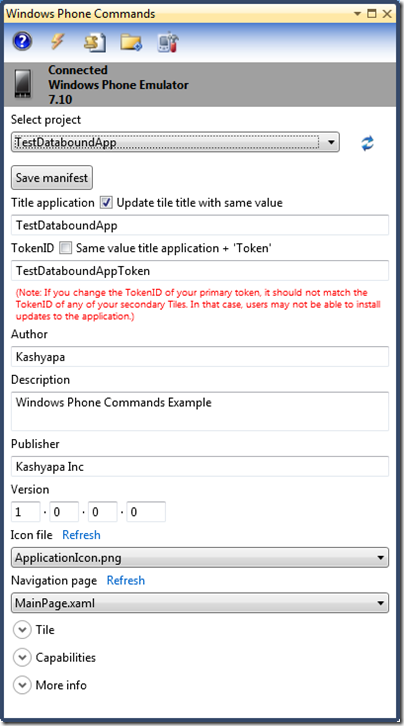404x726 pixels.
Task: Open the Navigation page MainPage.xaml dropdown
Action: click(200, 603)
